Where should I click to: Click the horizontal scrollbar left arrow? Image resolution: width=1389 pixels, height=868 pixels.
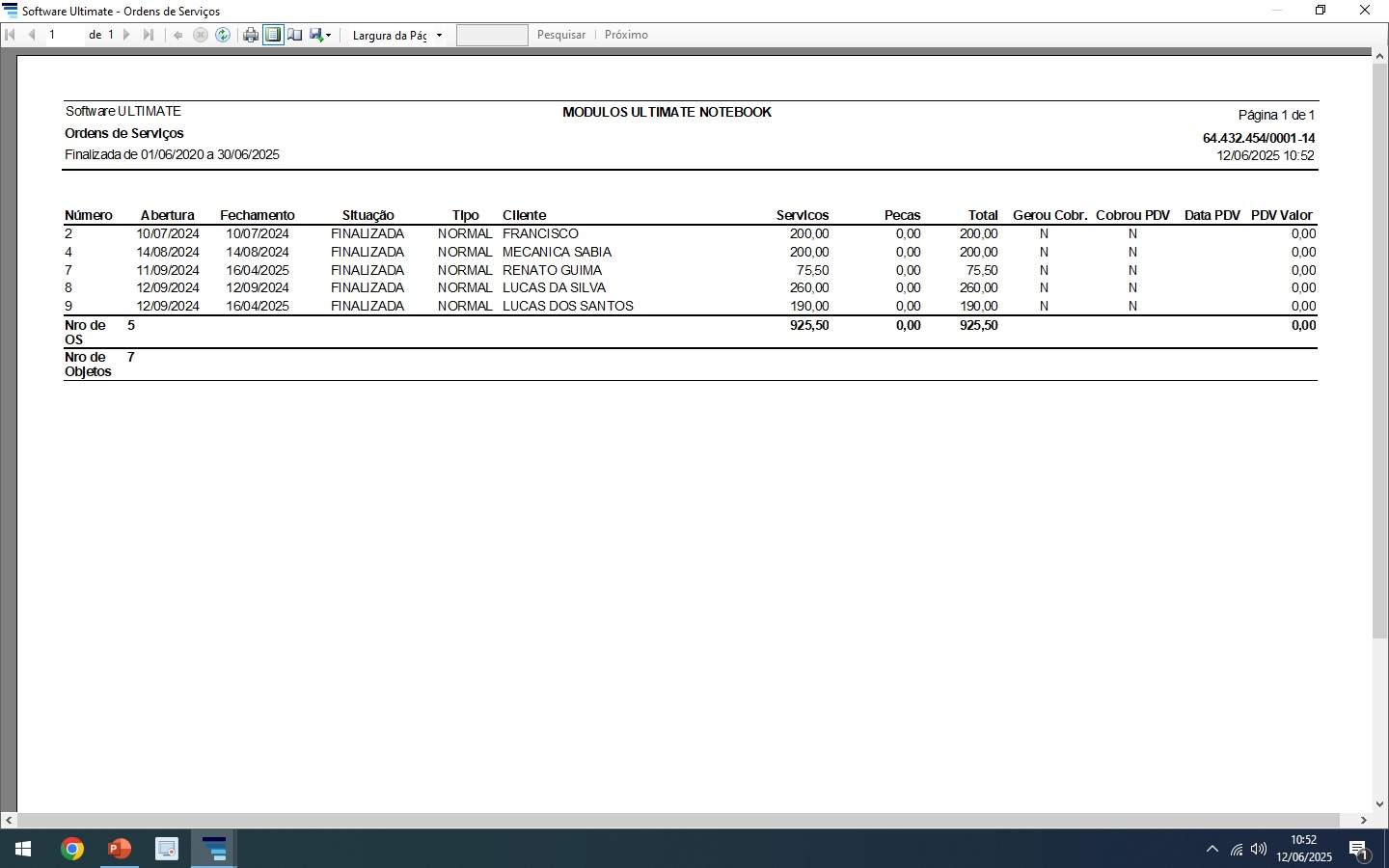9,821
